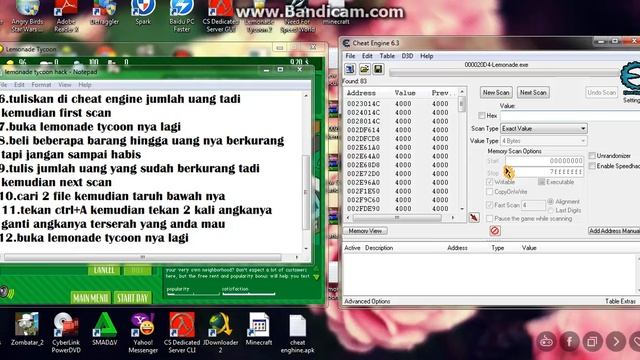Open Minecraft desktop icon at bottom

(x=259, y=329)
